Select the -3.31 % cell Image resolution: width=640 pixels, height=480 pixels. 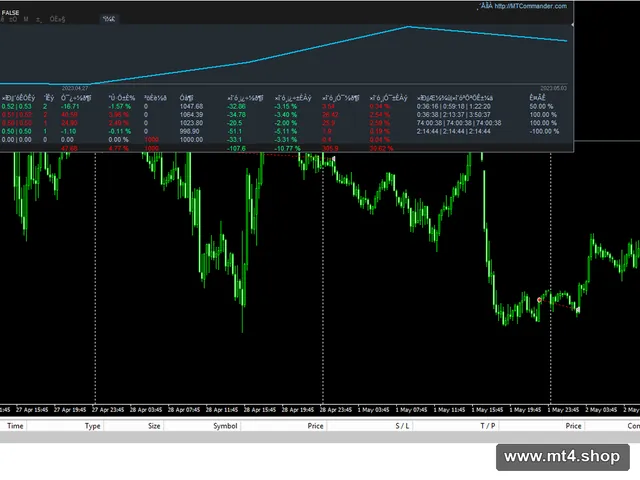(286, 140)
